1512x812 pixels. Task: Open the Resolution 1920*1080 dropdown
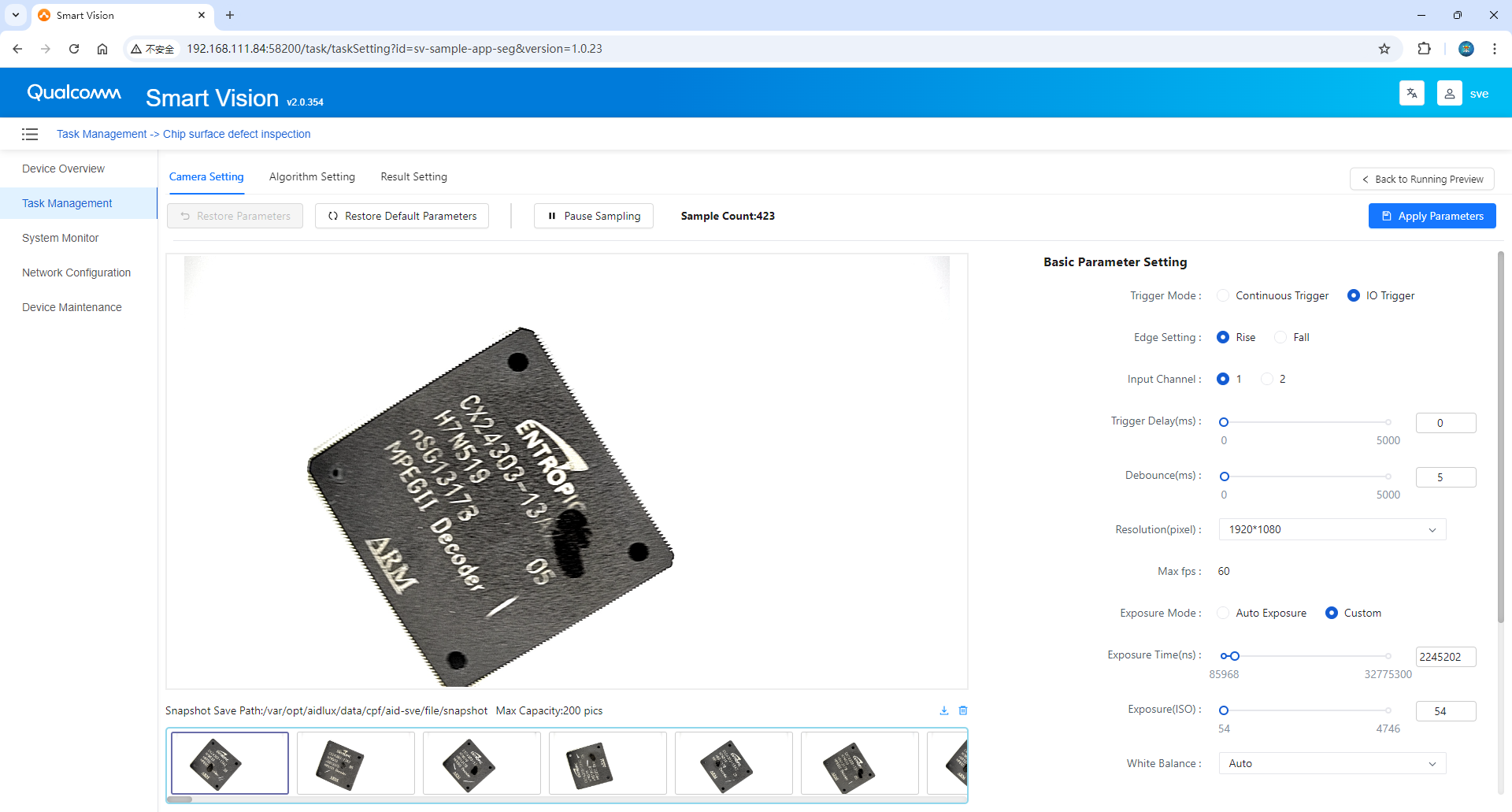(1332, 529)
